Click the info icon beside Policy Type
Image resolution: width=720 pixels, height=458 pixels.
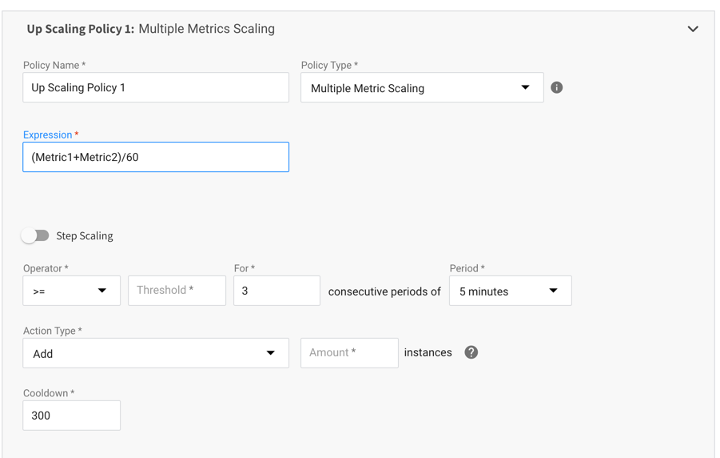pyautogui.click(x=557, y=88)
